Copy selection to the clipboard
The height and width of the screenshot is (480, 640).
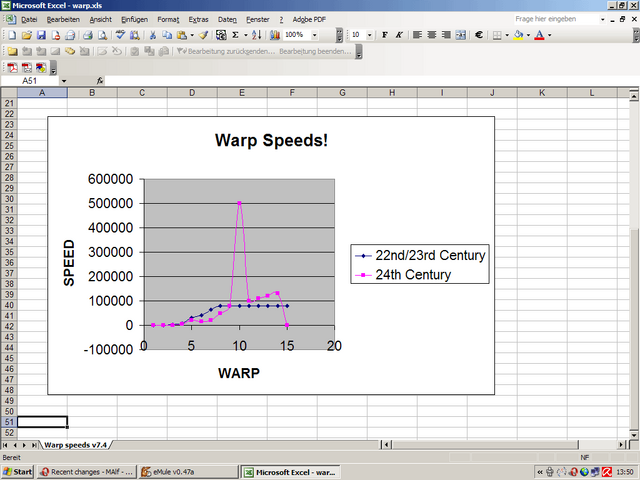[167, 35]
